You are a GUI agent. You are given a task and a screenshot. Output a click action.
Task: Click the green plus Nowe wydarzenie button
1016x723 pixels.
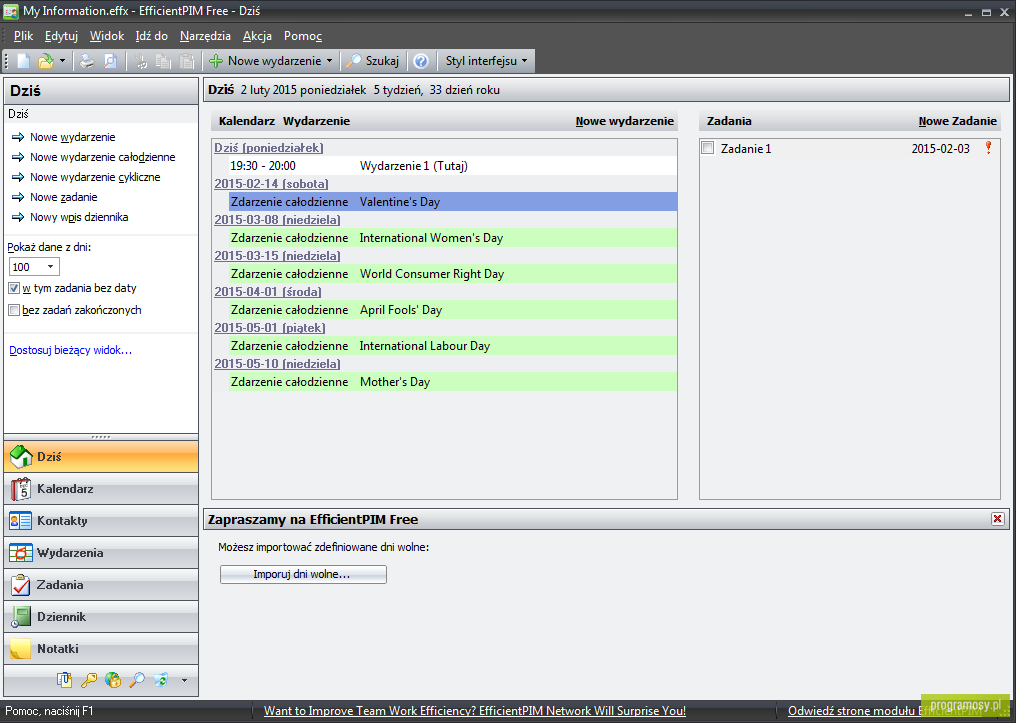click(264, 61)
